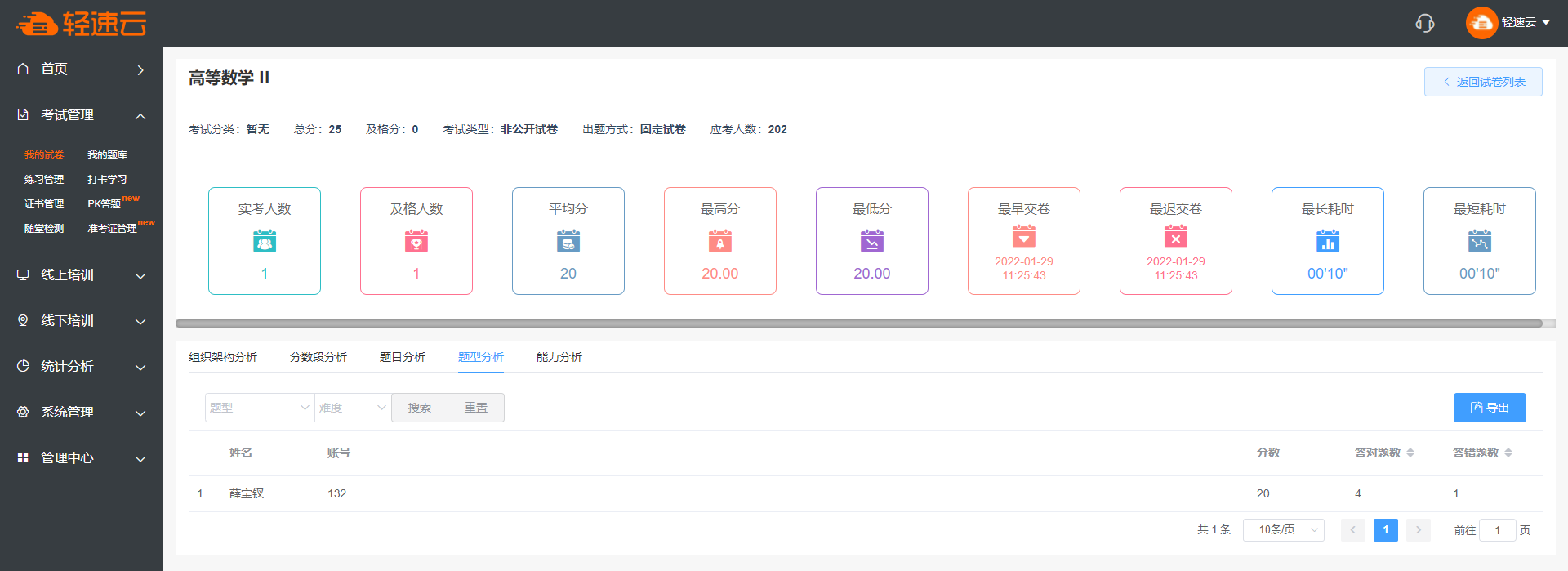Sort by 答错题数 column

click(1508, 453)
